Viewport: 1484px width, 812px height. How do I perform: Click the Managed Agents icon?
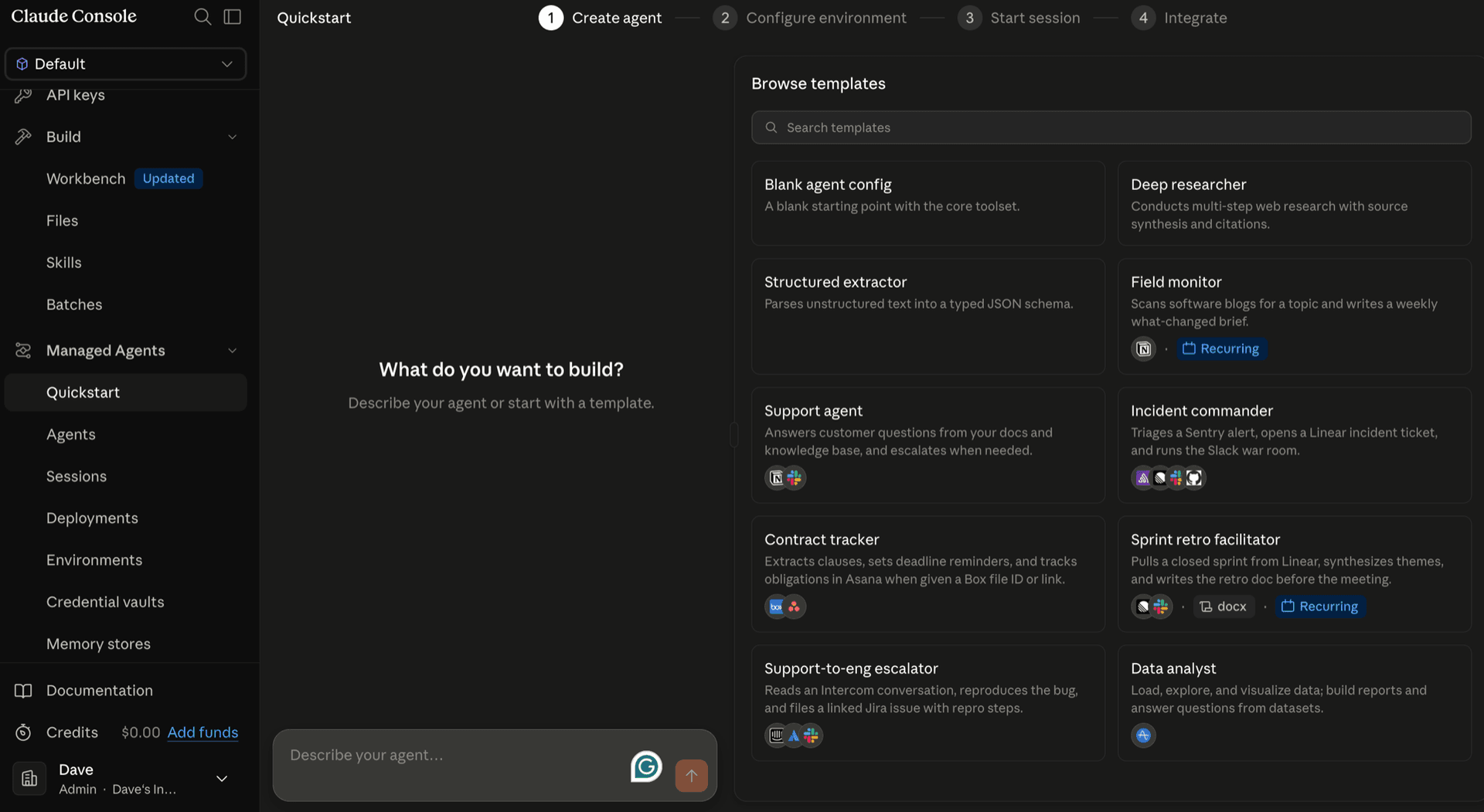(x=23, y=351)
